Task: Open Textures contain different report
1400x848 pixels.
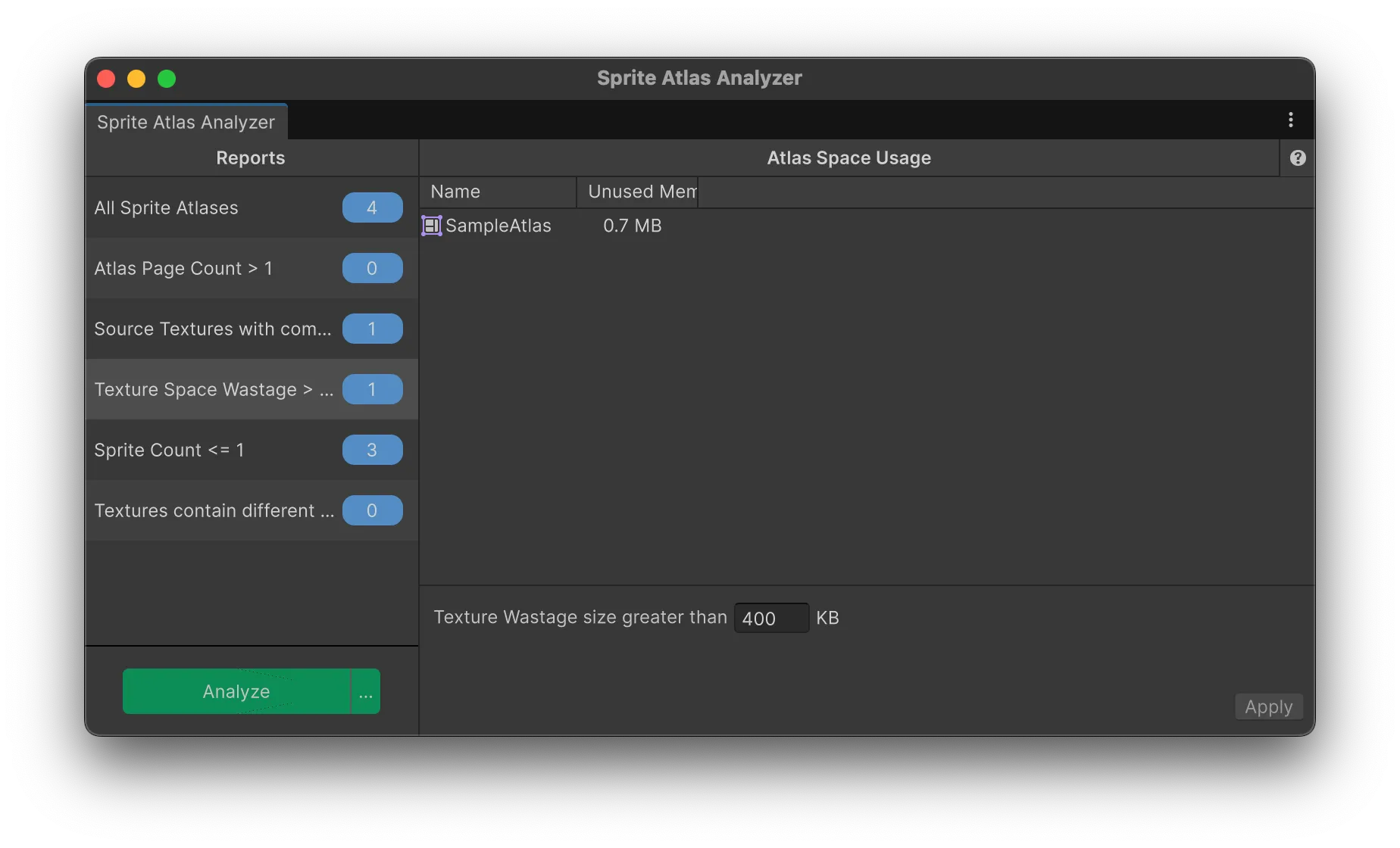Action: 214,510
